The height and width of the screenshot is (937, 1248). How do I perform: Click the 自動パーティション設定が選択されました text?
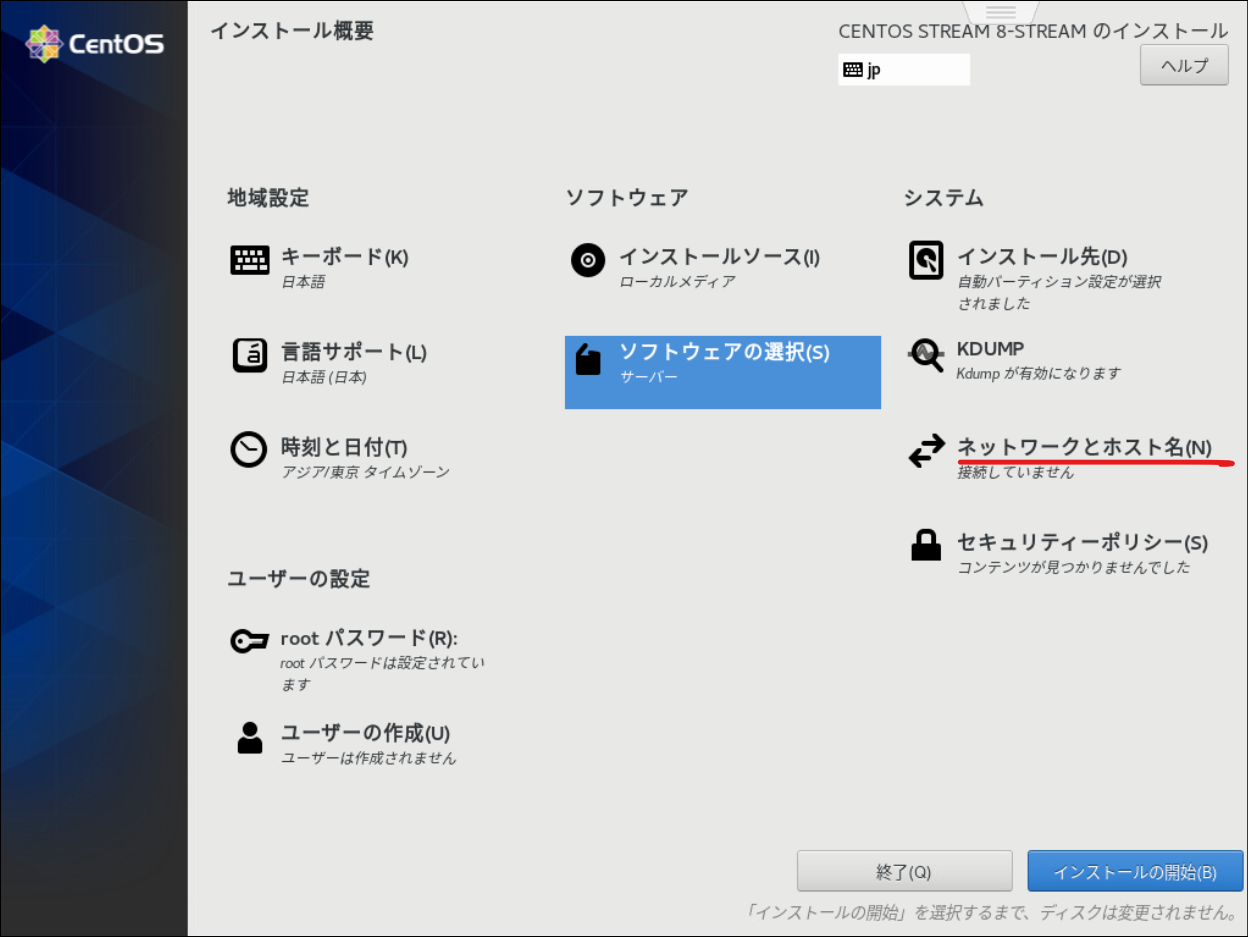click(1059, 292)
